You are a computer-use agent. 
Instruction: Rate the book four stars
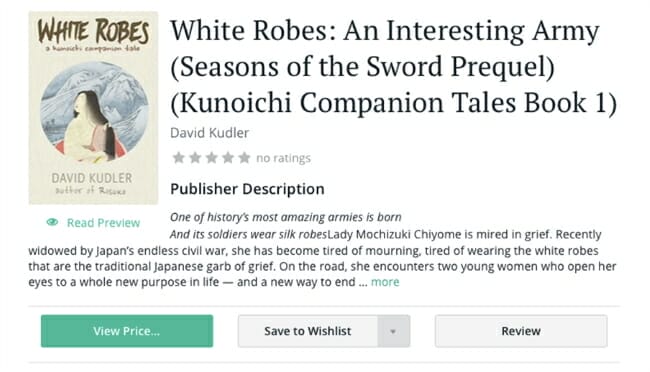228,158
